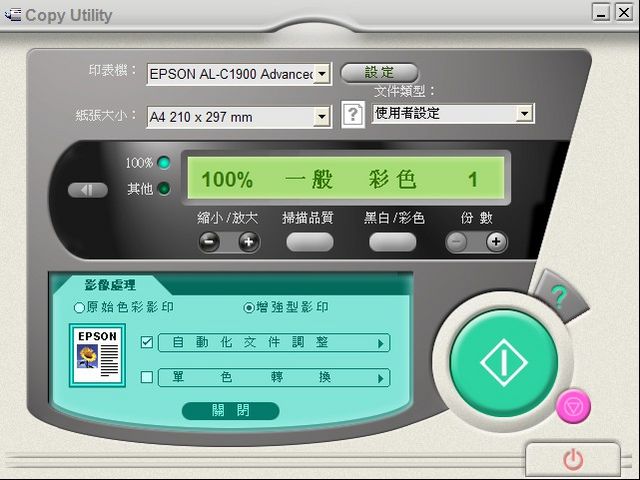
Task: Decrease number of copies
Action: (456, 242)
